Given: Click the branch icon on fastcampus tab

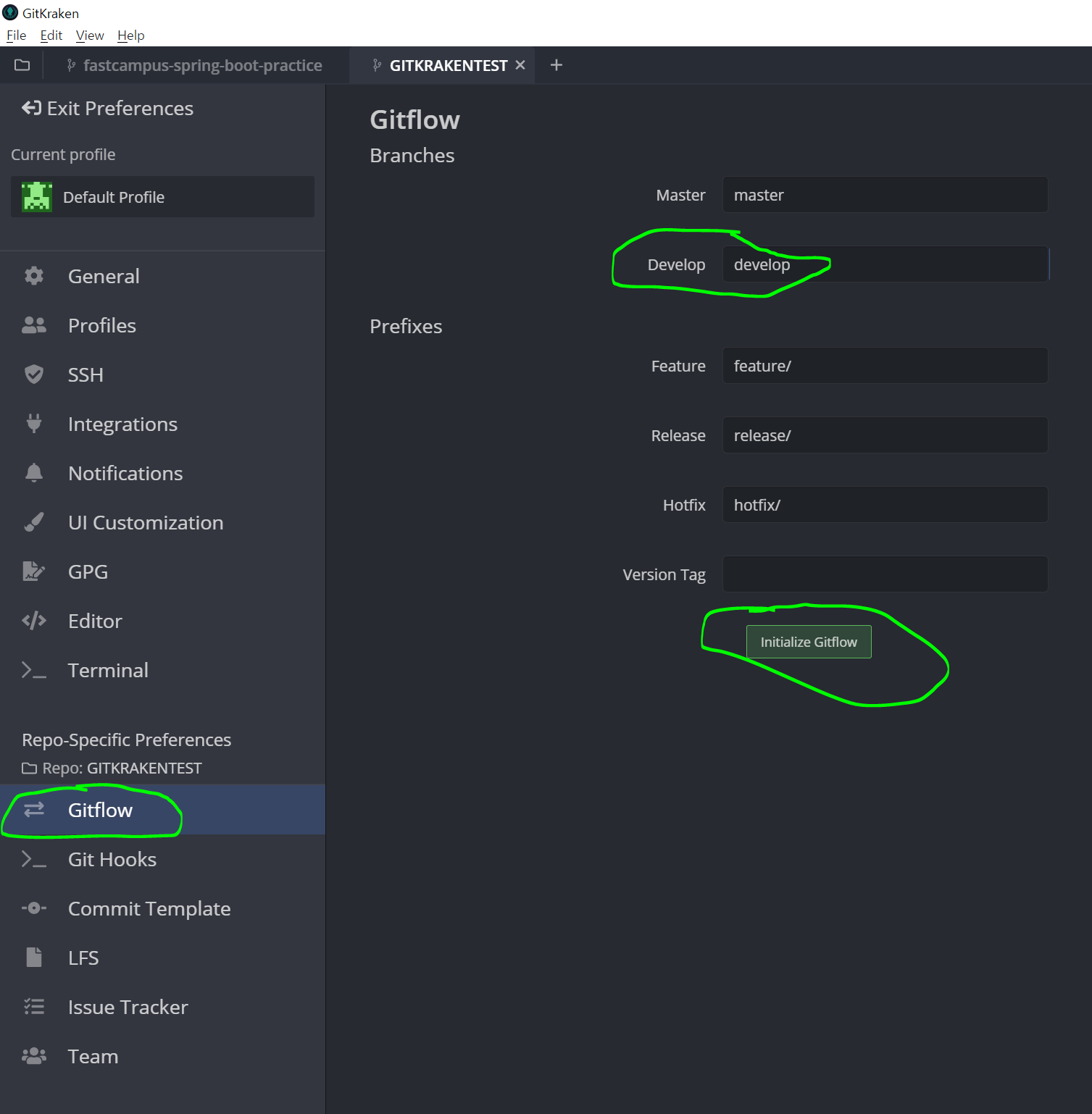Looking at the screenshot, I should click(x=70, y=65).
